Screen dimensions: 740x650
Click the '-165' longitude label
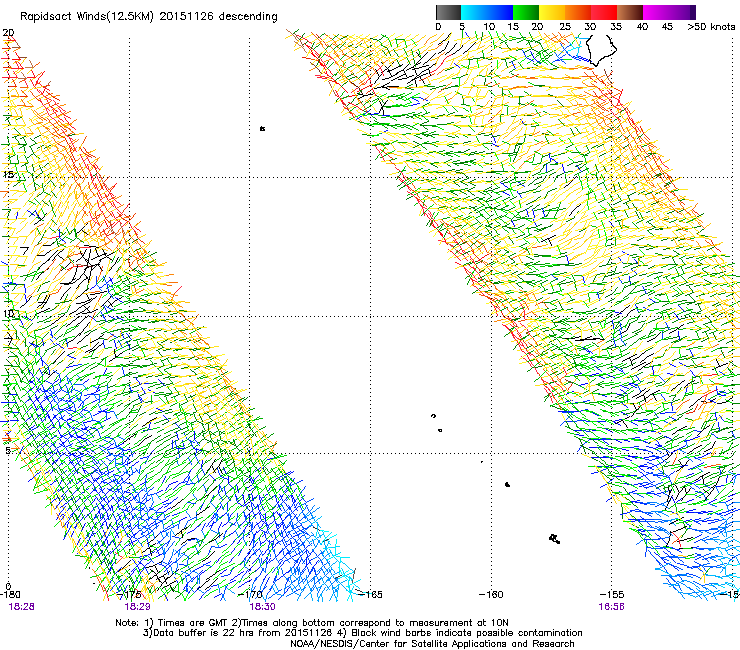point(371,594)
